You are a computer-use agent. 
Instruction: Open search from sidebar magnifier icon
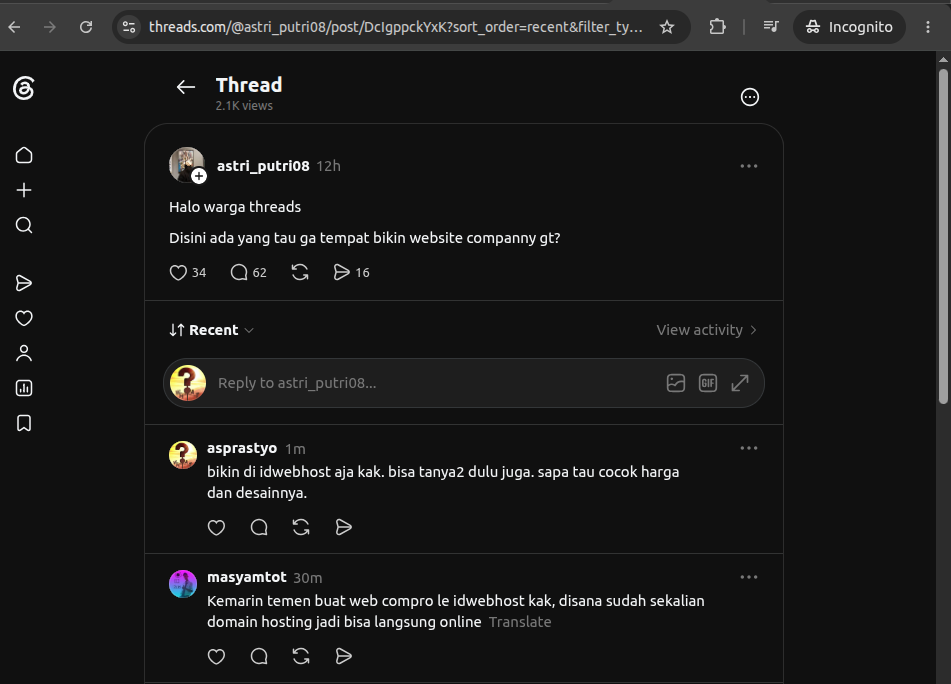click(24, 225)
